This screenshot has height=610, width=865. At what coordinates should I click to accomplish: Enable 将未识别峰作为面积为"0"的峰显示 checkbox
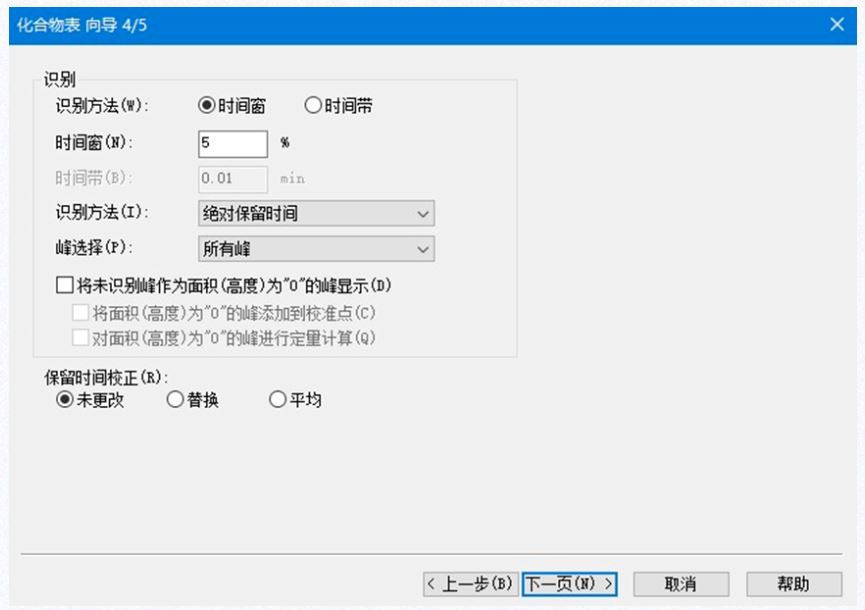(66, 285)
